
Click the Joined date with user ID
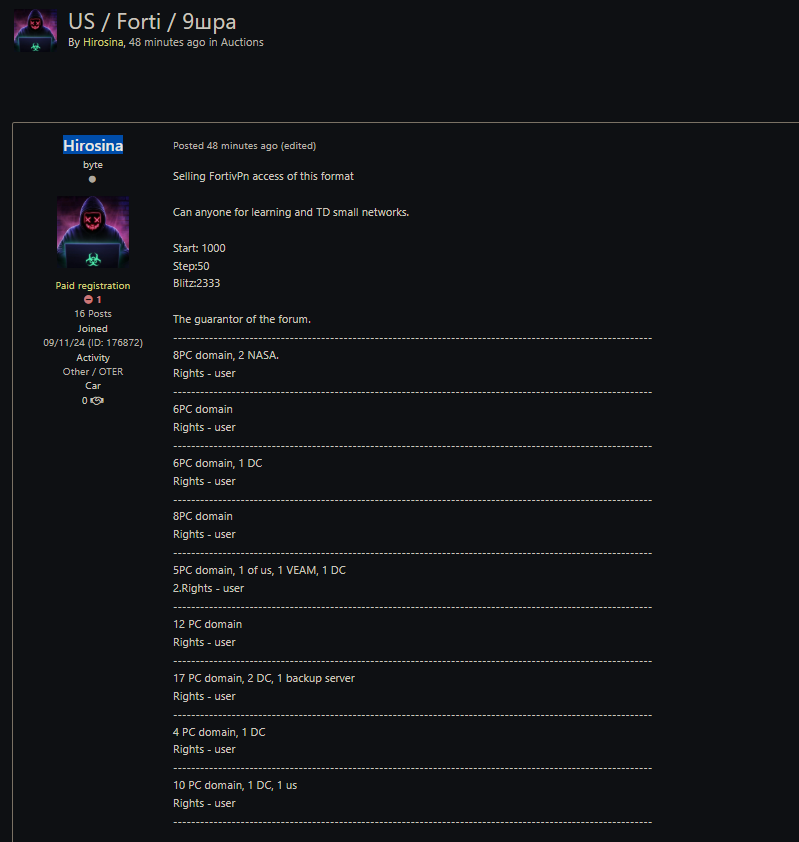tap(93, 342)
